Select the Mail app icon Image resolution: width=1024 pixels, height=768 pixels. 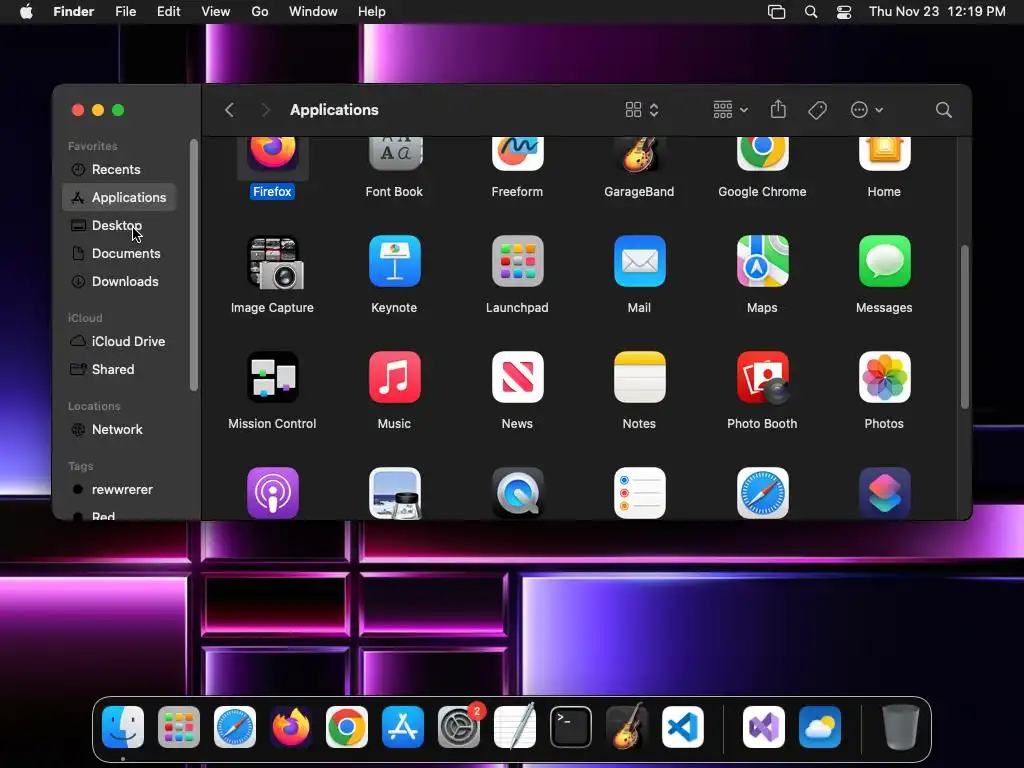[x=639, y=261]
